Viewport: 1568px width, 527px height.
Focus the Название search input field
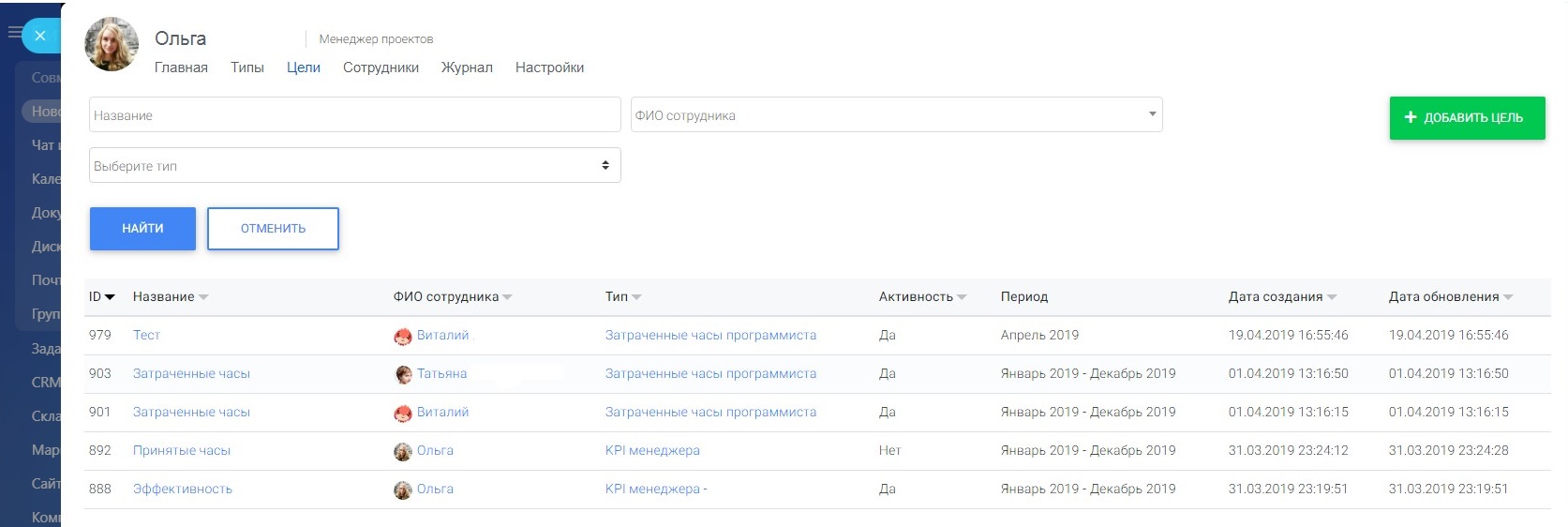(354, 115)
